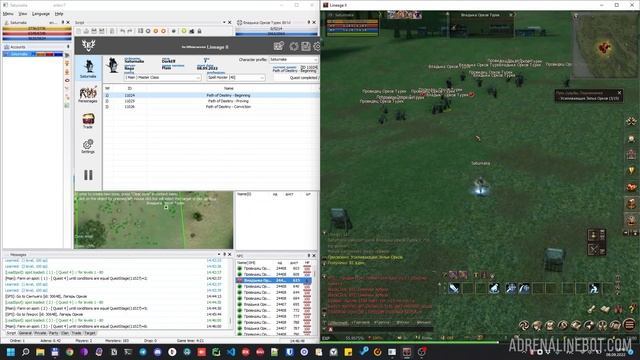Click the sitting skill icon in game hotbar
Screen dimensions: 640x360
click(594, 288)
